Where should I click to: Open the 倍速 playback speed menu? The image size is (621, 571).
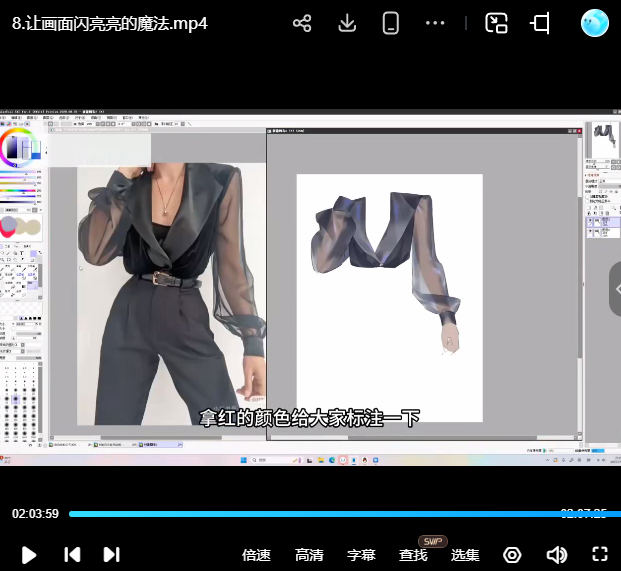point(257,555)
